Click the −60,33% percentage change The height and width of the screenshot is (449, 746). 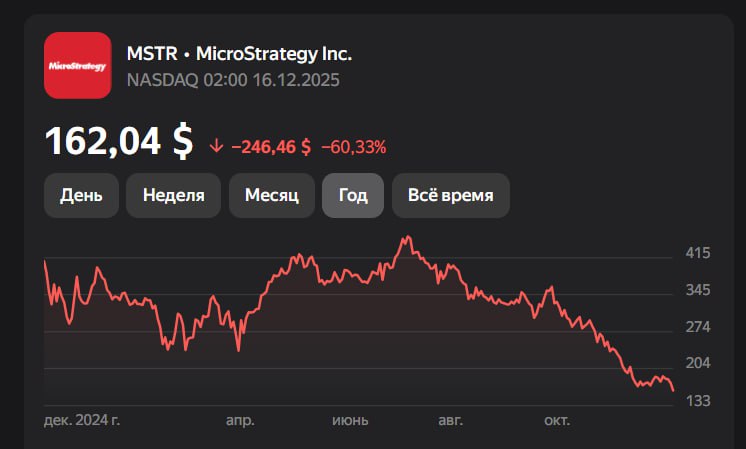click(353, 147)
